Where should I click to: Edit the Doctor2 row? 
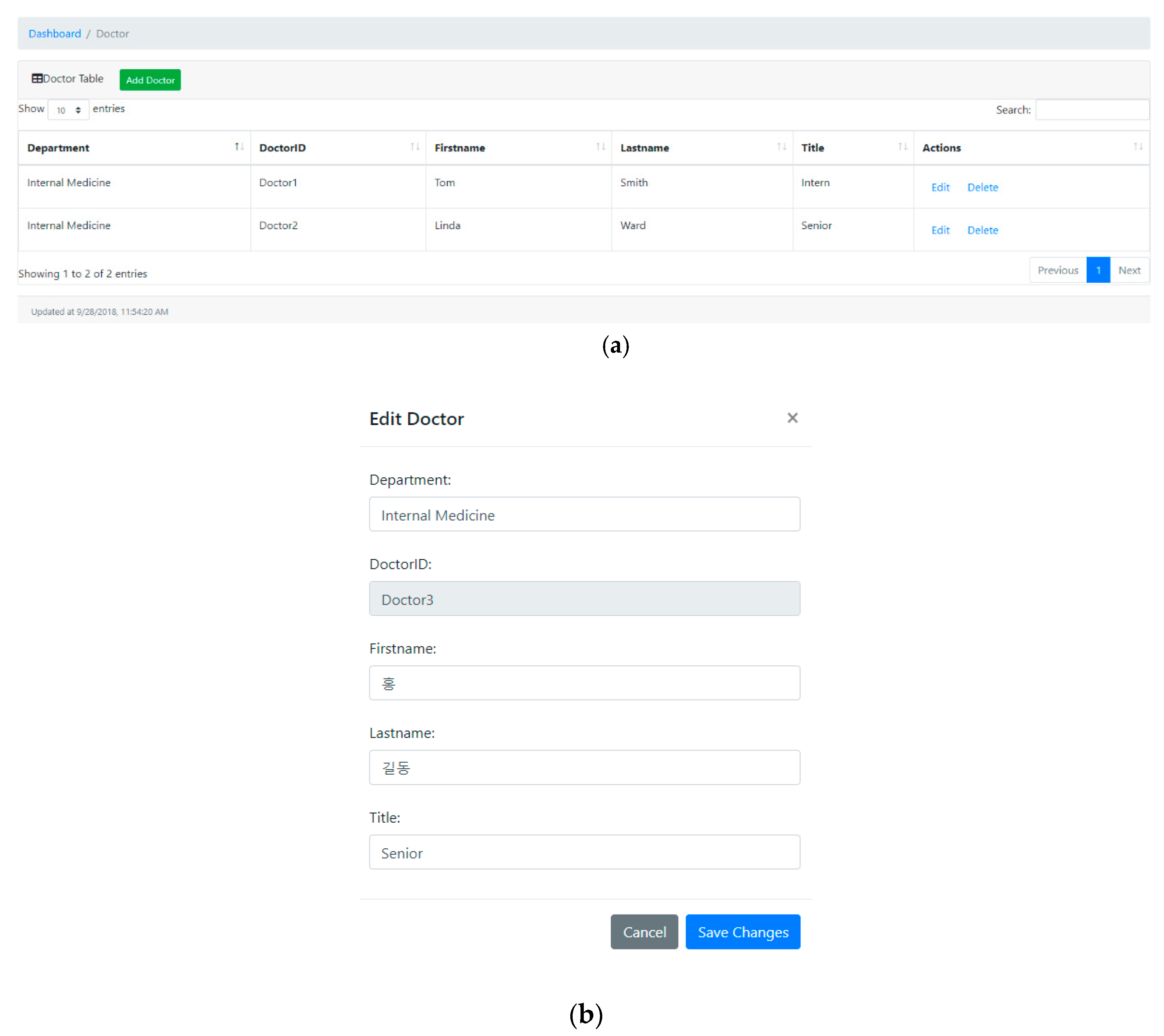[x=940, y=230]
